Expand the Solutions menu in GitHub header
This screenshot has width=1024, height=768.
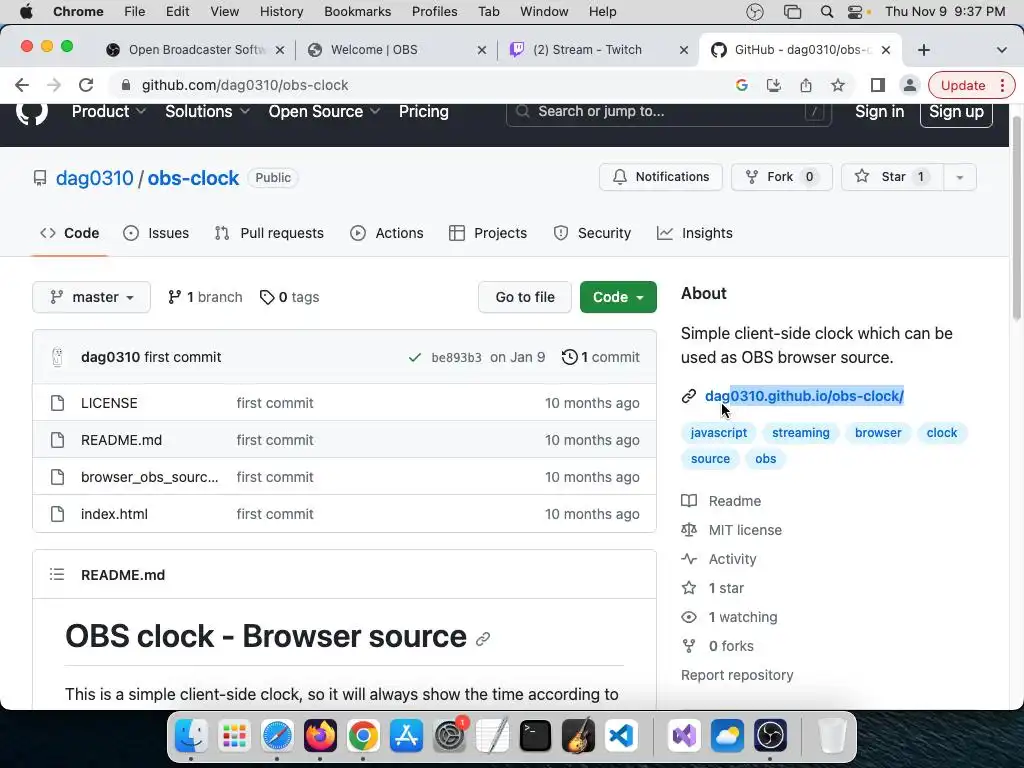pos(207,112)
